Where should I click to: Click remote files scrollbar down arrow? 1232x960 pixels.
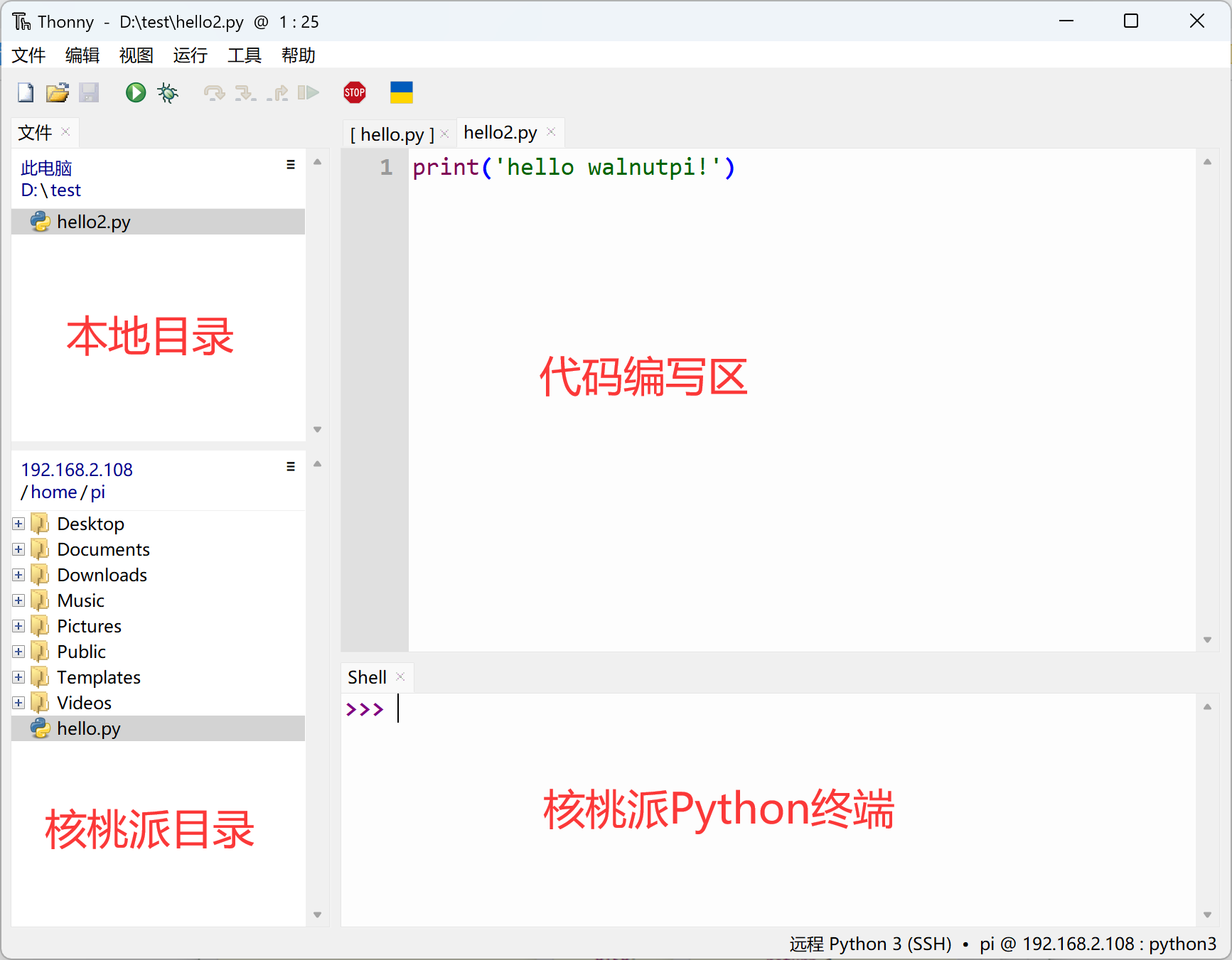[x=318, y=915]
